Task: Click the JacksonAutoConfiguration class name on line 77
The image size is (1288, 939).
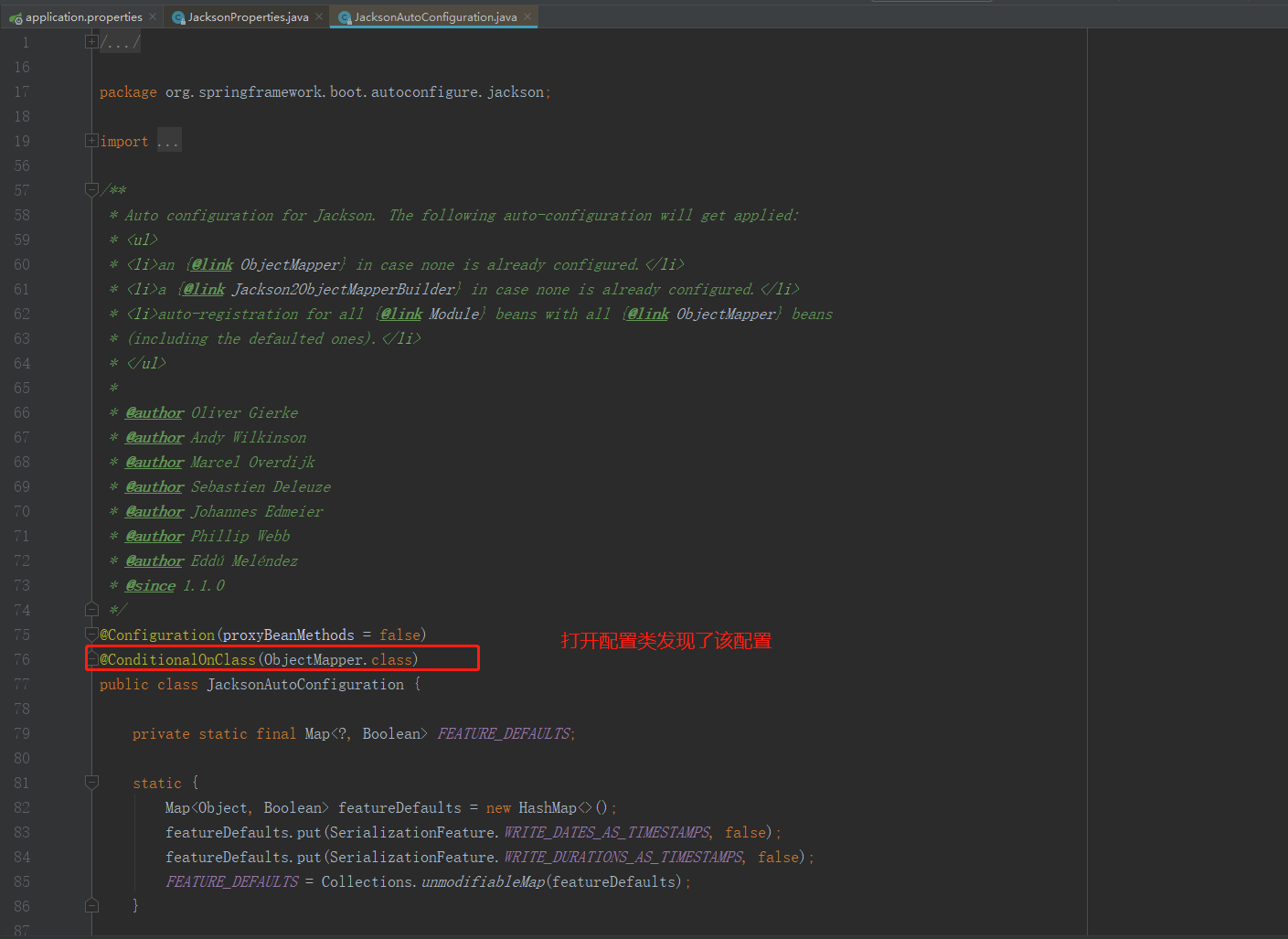Action: click(305, 684)
